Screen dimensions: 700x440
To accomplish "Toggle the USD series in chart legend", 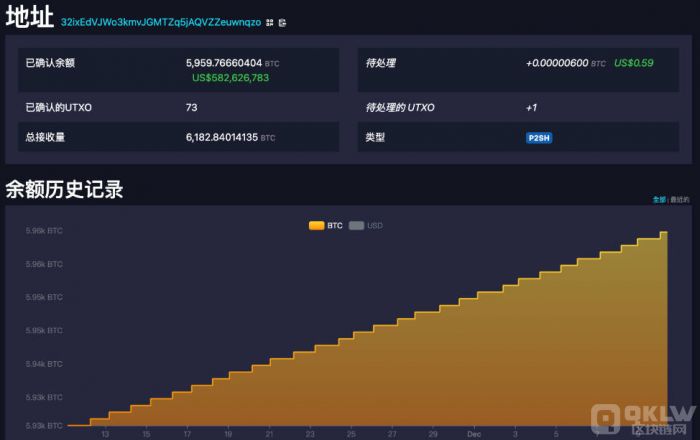I will pos(366,225).
